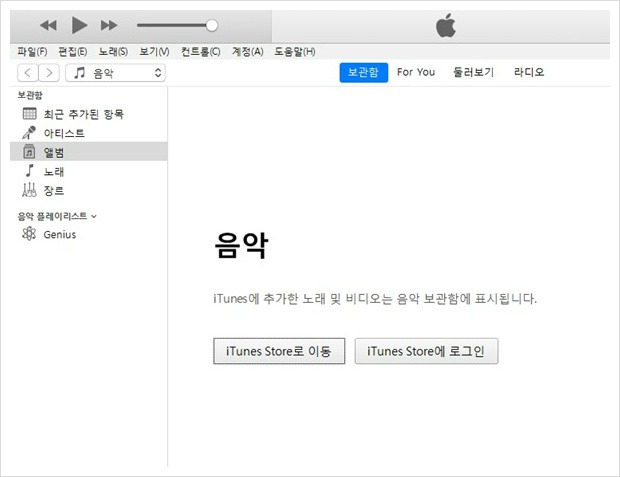Open the 노래(S) menu
The image size is (620, 477).
pyautogui.click(x=113, y=51)
